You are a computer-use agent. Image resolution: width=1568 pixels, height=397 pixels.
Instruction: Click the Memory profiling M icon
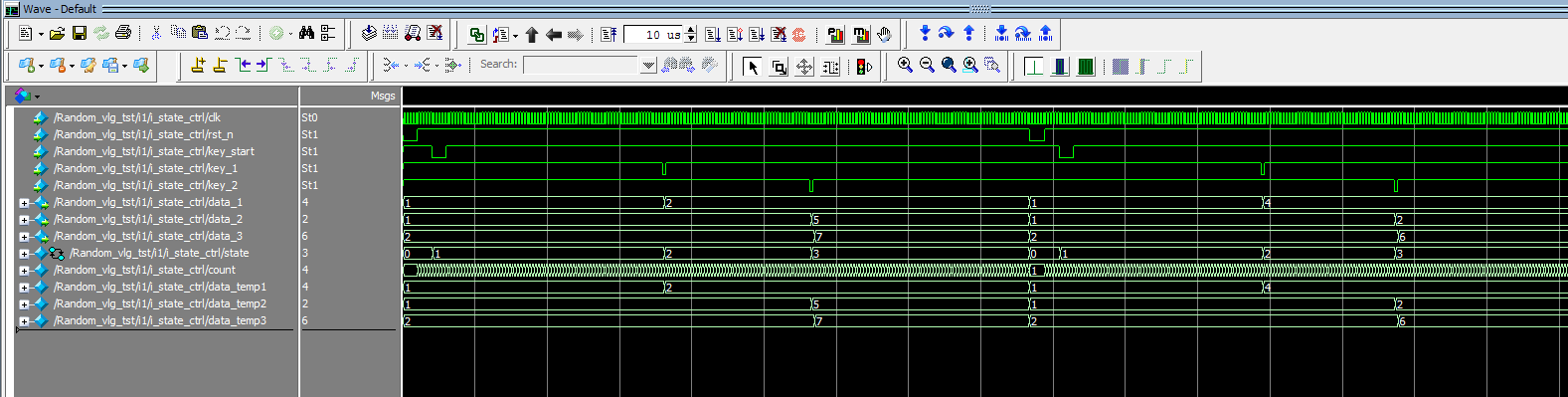click(x=861, y=35)
